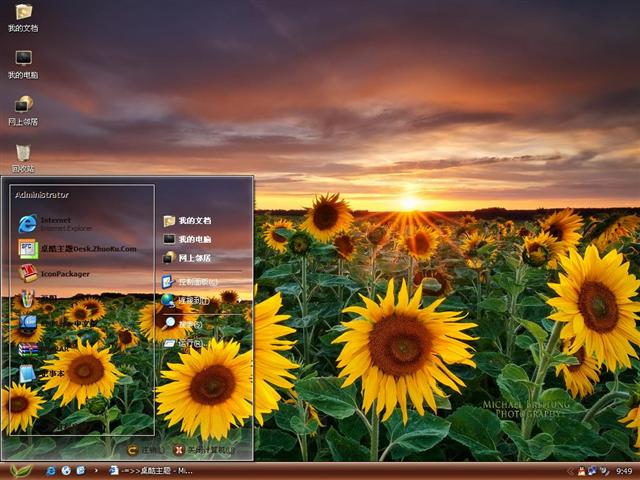Click the middle system tray icon
Viewport: 640px width, 480px height.
tap(592, 471)
